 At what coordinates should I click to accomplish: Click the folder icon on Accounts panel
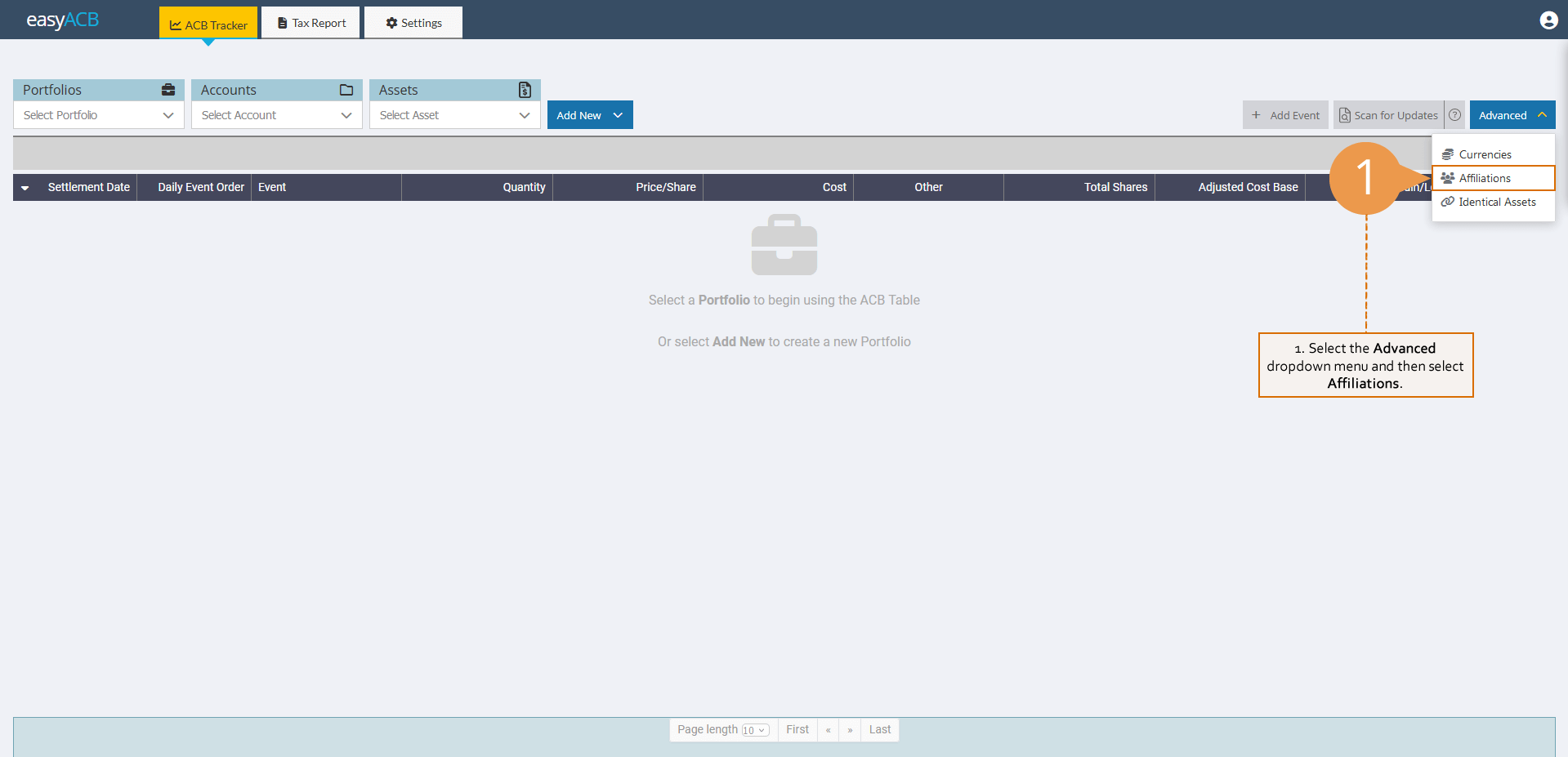click(x=346, y=90)
